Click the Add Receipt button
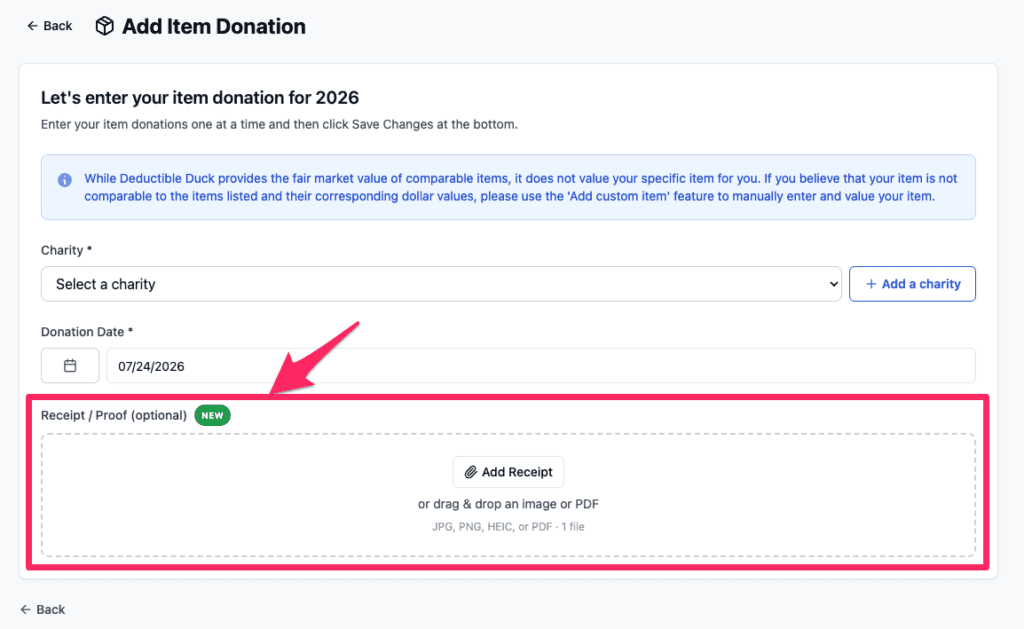This screenshot has height=629, width=1024. [x=508, y=472]
